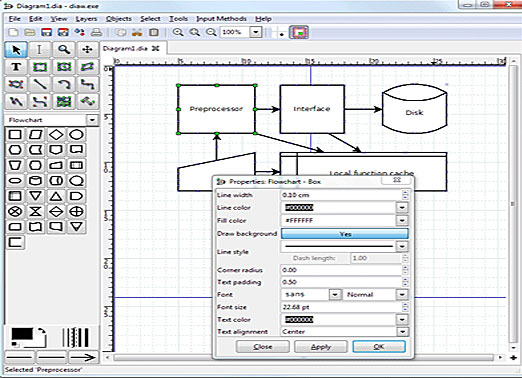Screen dimensions: 522x378
Task: Select the Scroll around diagram tool
Action: click(87, 50)
